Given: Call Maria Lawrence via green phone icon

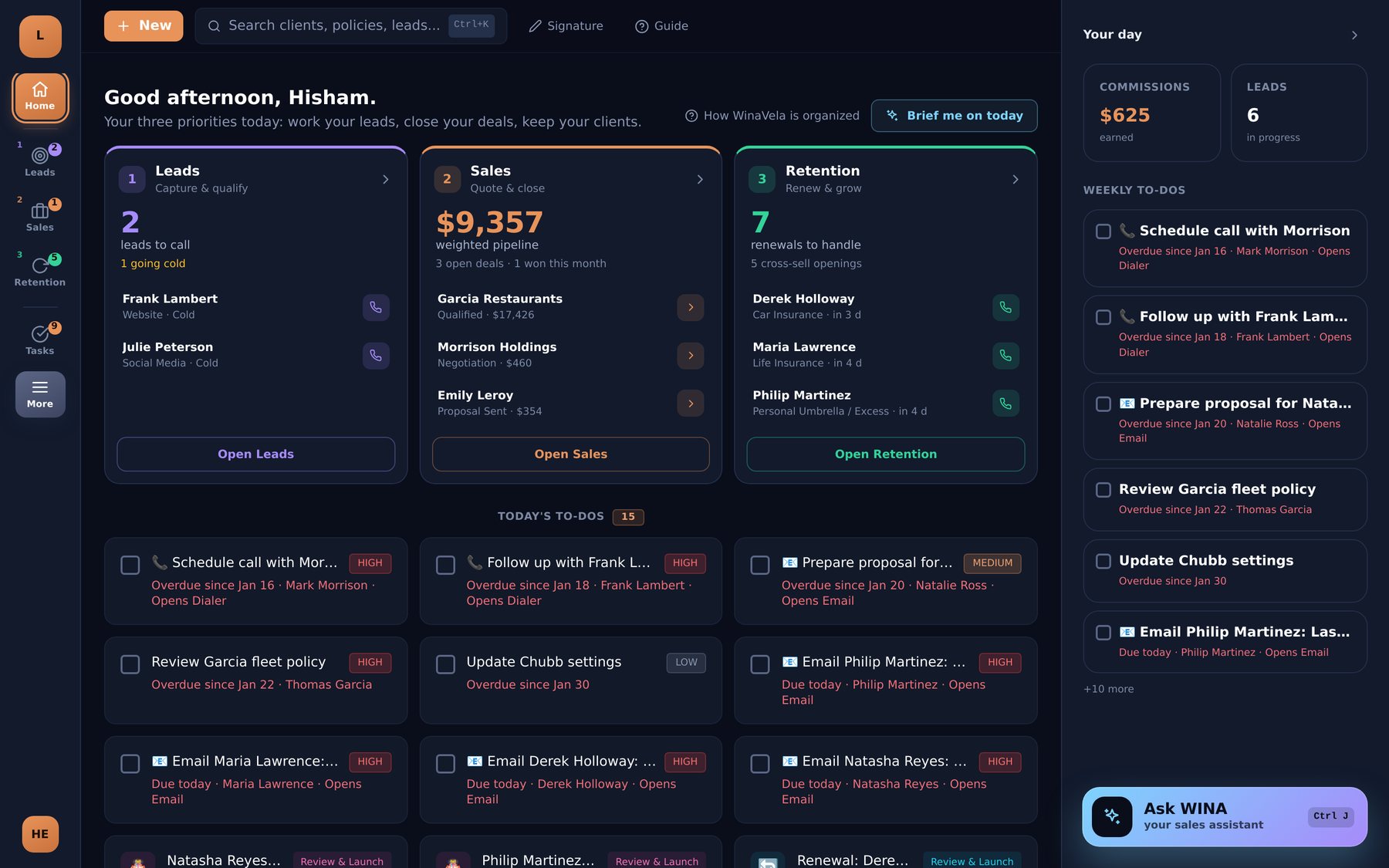Looking at the screenshot, I should pyautogui.click(x=1005, y=356).
